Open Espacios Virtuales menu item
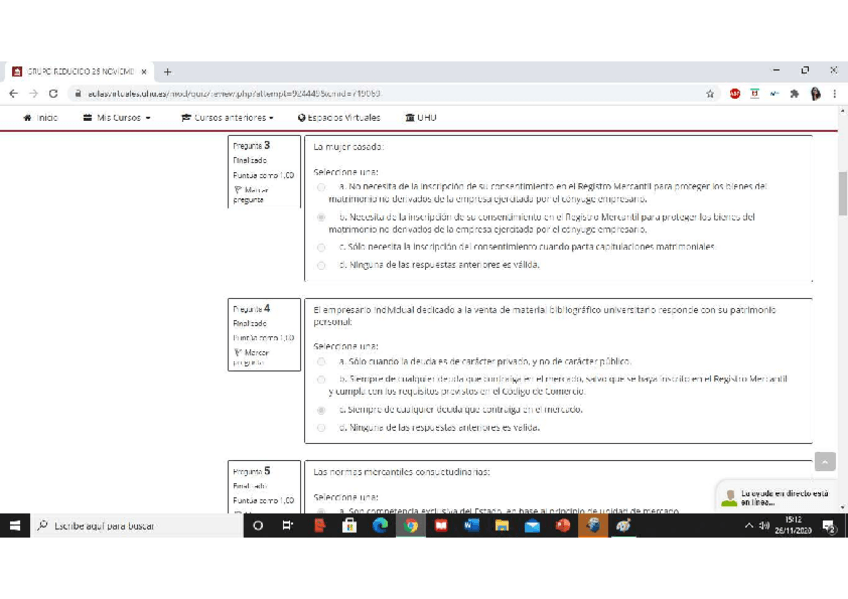Viewport: 848px width, 599px height. 339,118
